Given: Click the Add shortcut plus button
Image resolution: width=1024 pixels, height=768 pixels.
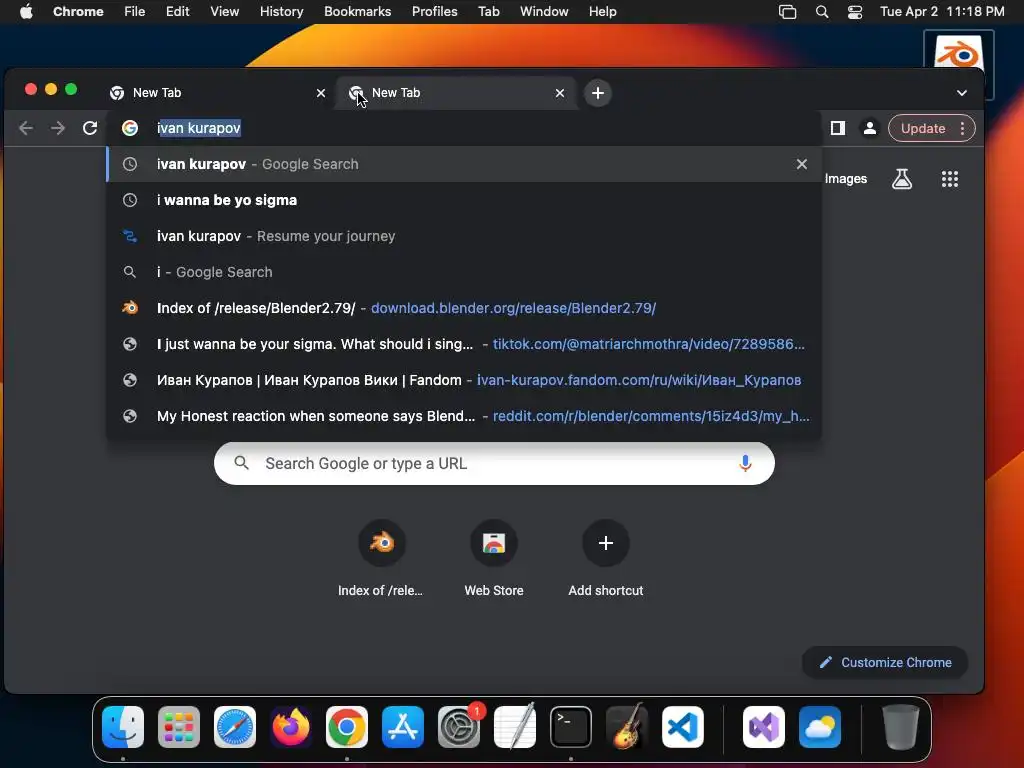Looking at the screenshot, I should 605,543.
